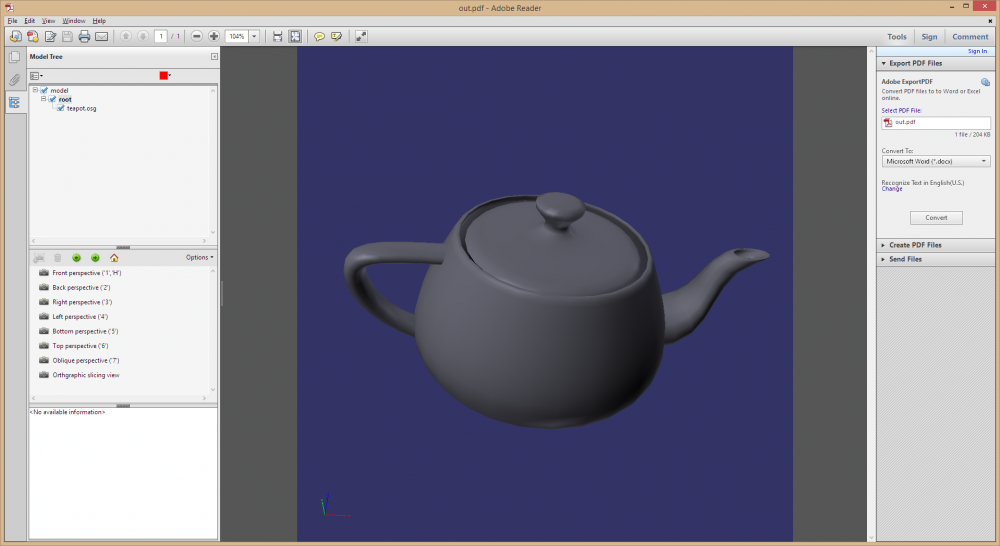Click the Select PDF File link

pyautogui.click(x=901, y=110)
